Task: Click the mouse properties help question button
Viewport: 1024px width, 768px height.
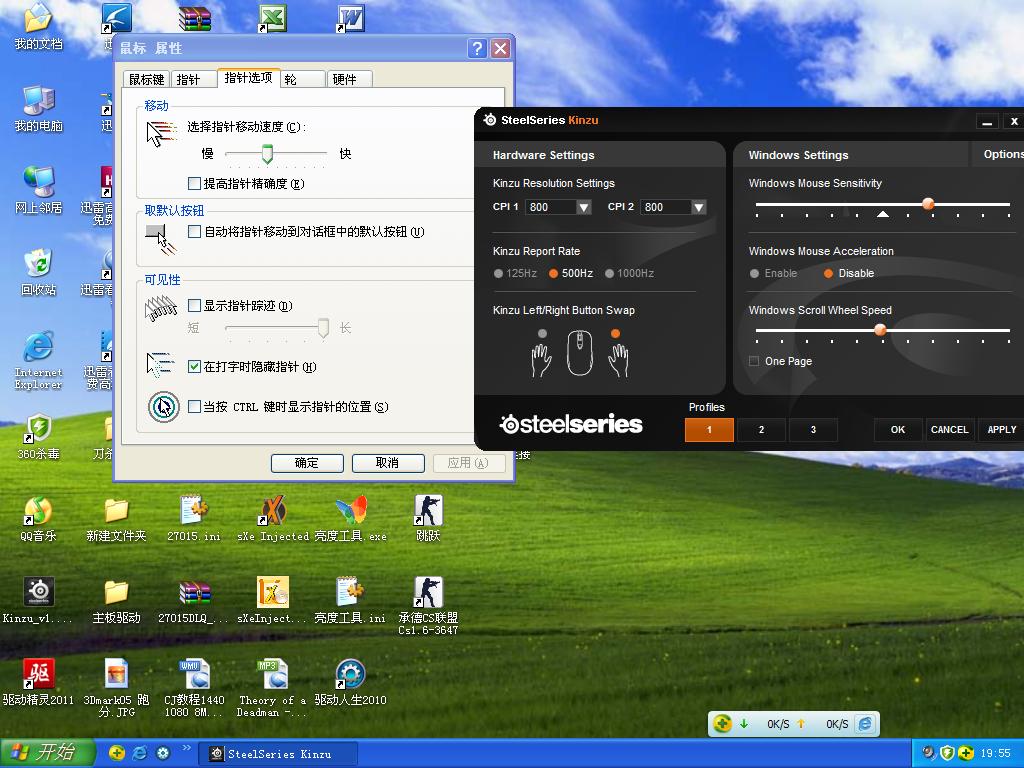Action: [477, 48]
